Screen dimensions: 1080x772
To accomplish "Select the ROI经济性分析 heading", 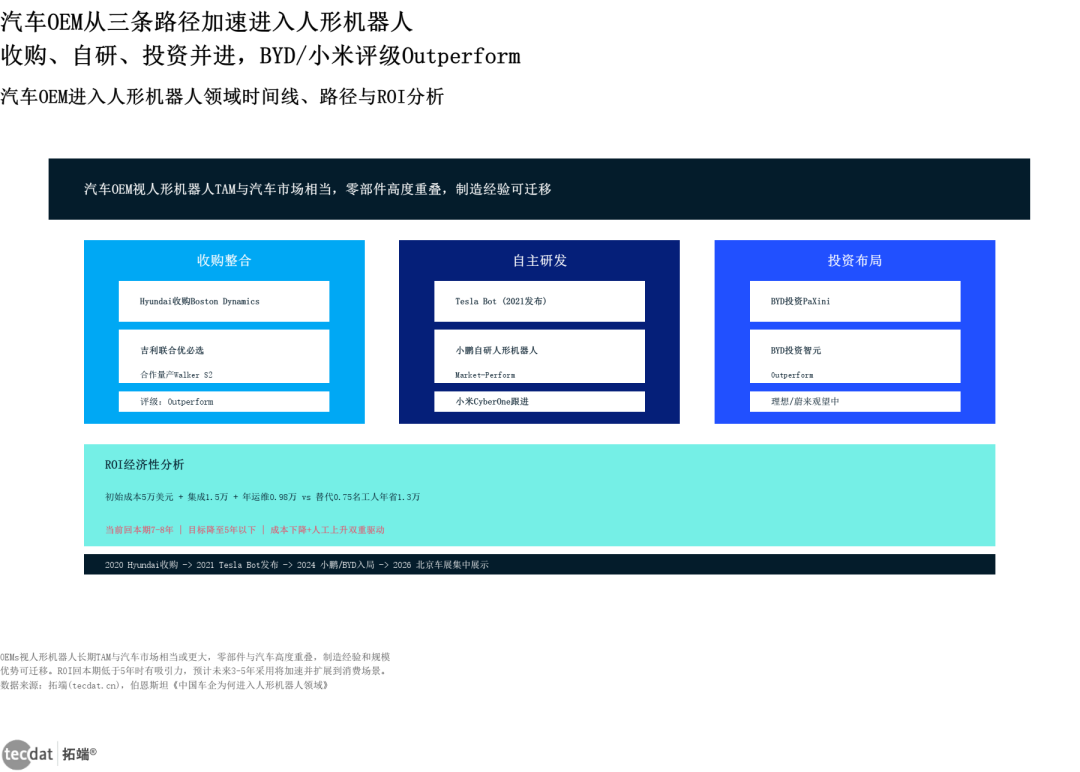I will point(145,465).
